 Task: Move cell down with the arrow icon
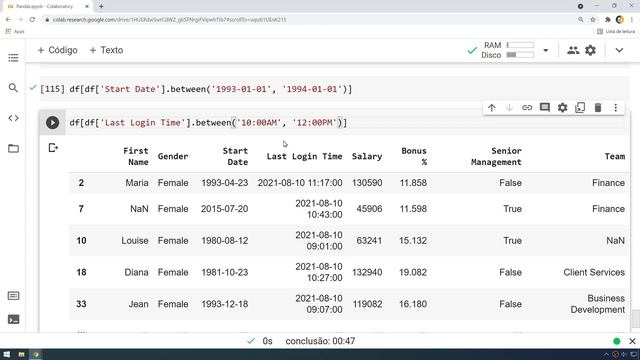(x=509, y=108)
